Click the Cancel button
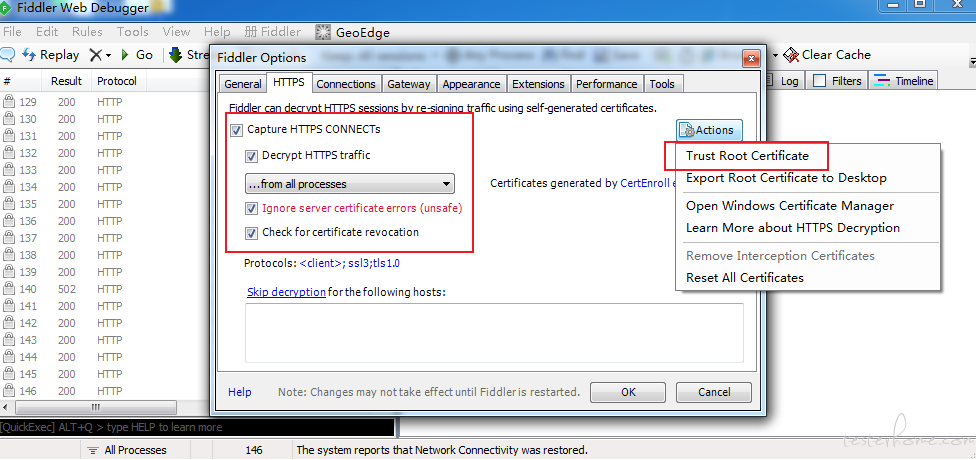The width and height of the screenshot is (976, 460). 714,392
